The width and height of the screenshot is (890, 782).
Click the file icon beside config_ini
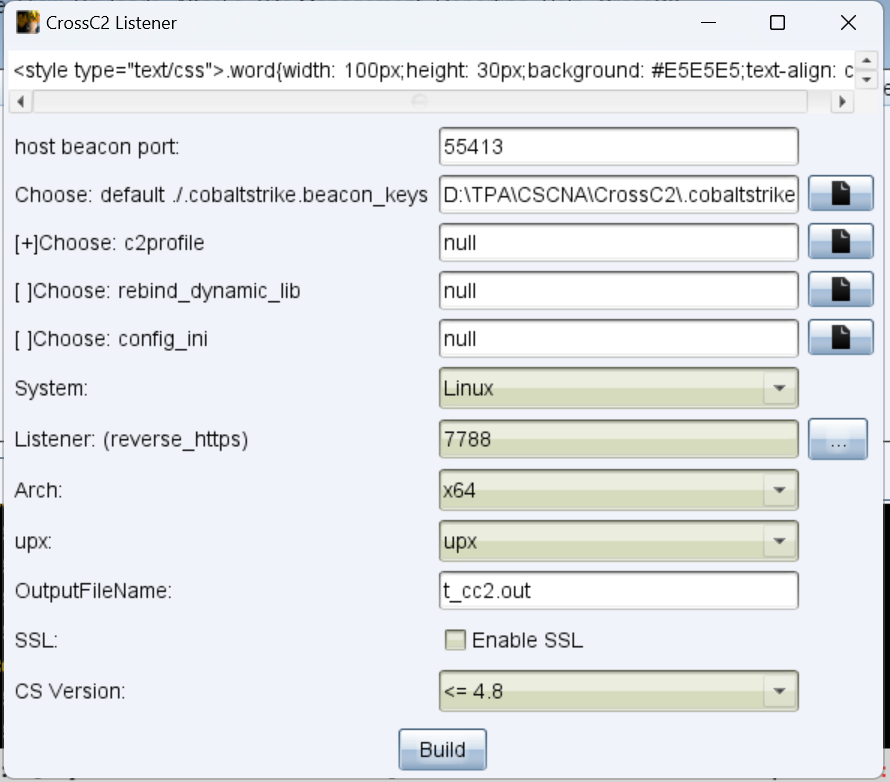click(x=838, y=338)
